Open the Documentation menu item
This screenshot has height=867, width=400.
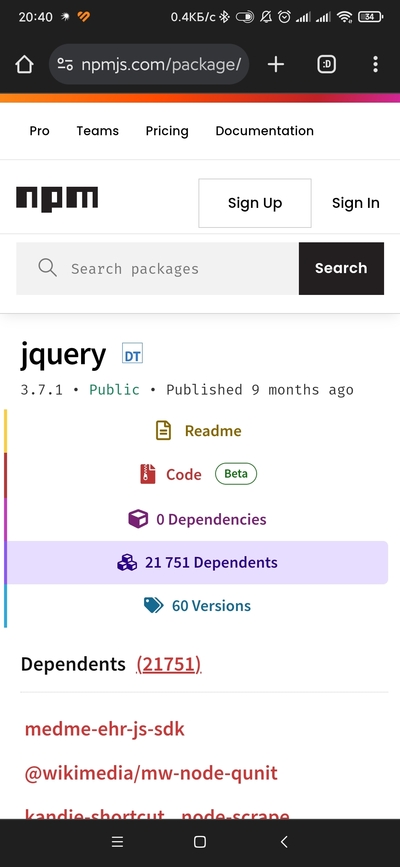264,131
